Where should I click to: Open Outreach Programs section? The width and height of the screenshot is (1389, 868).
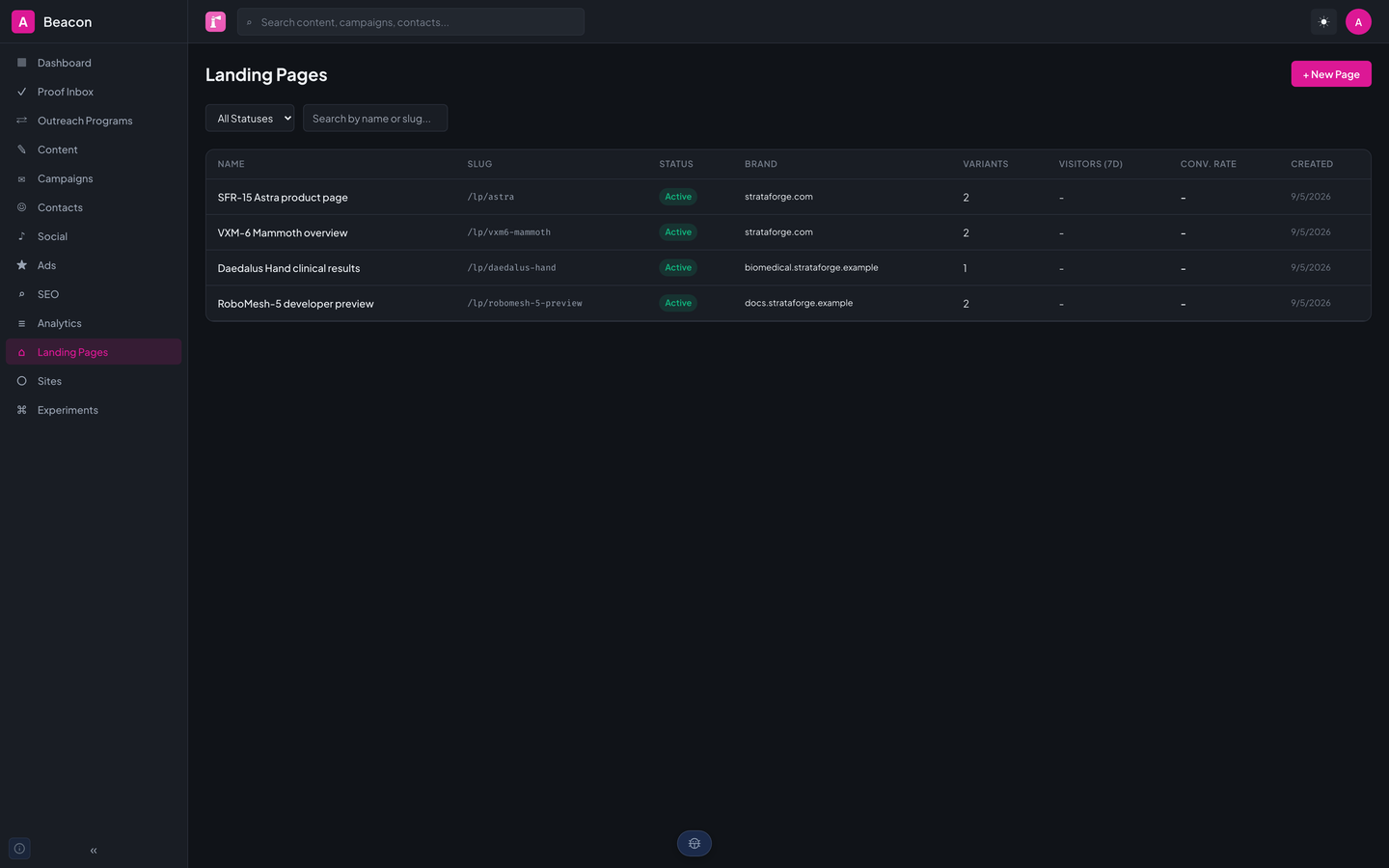pos(94,121)
